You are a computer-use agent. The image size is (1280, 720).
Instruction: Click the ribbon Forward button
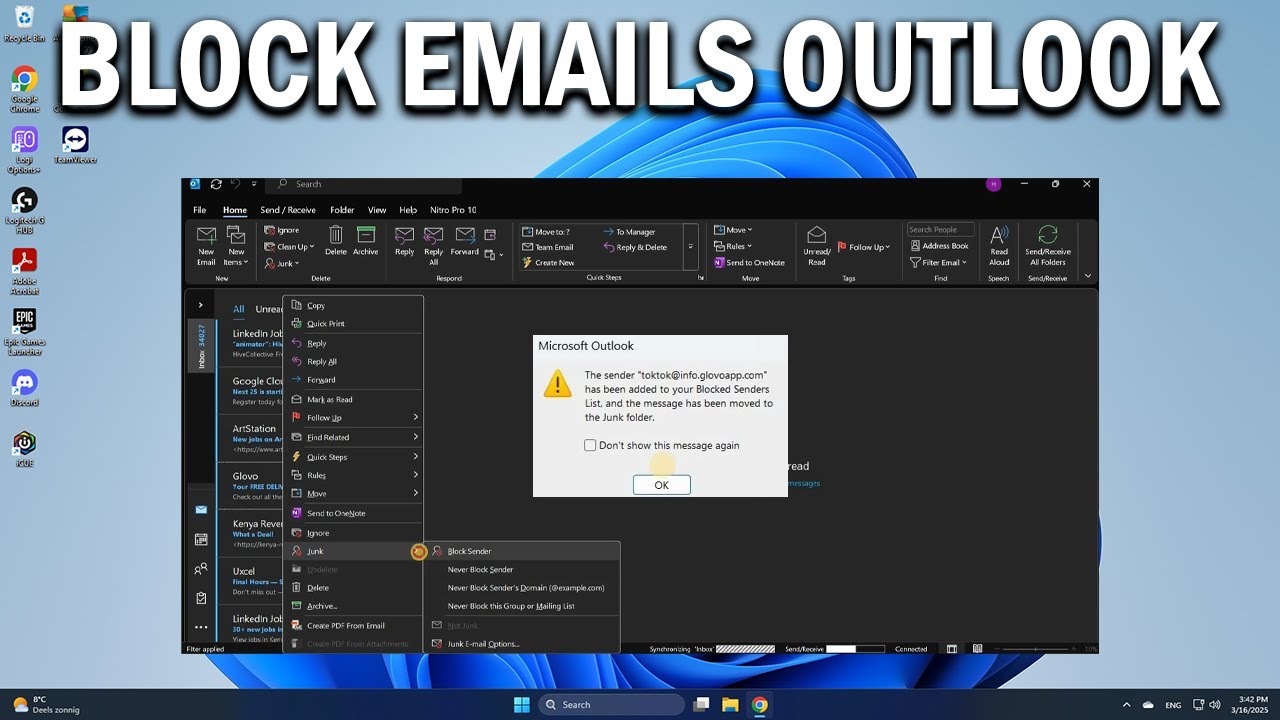tap(465, 240)
